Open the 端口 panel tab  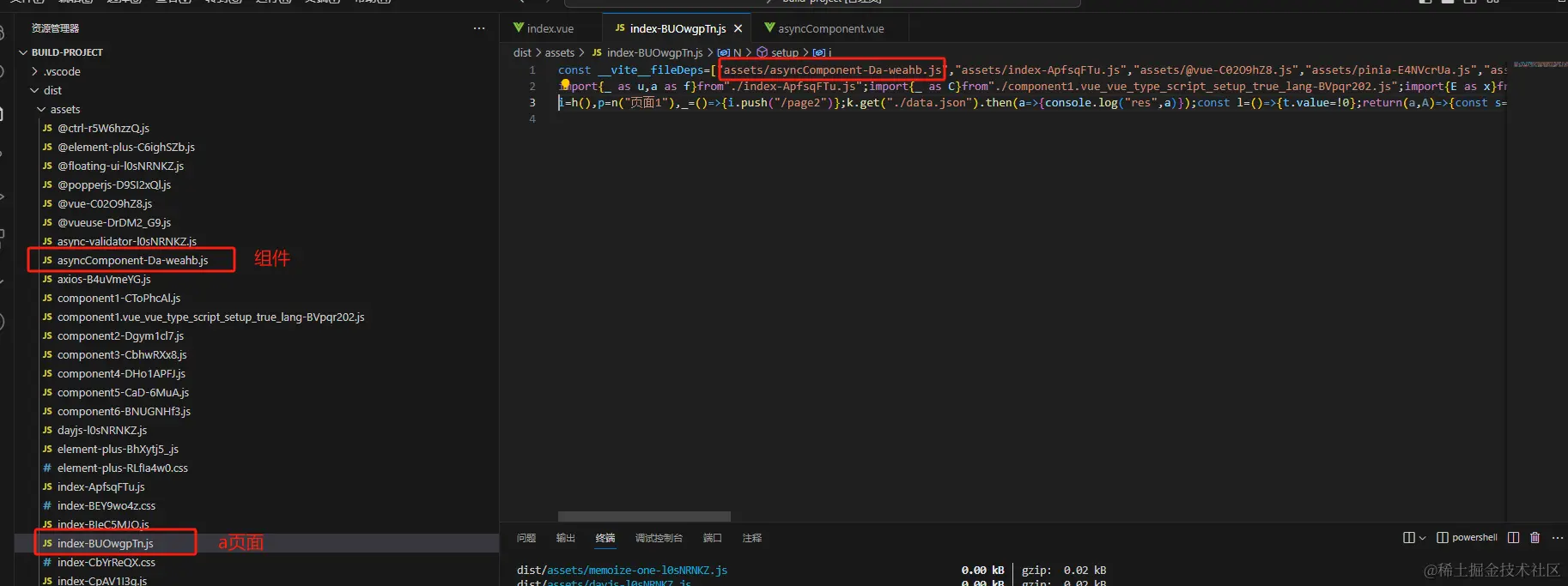tap(713, 538)
